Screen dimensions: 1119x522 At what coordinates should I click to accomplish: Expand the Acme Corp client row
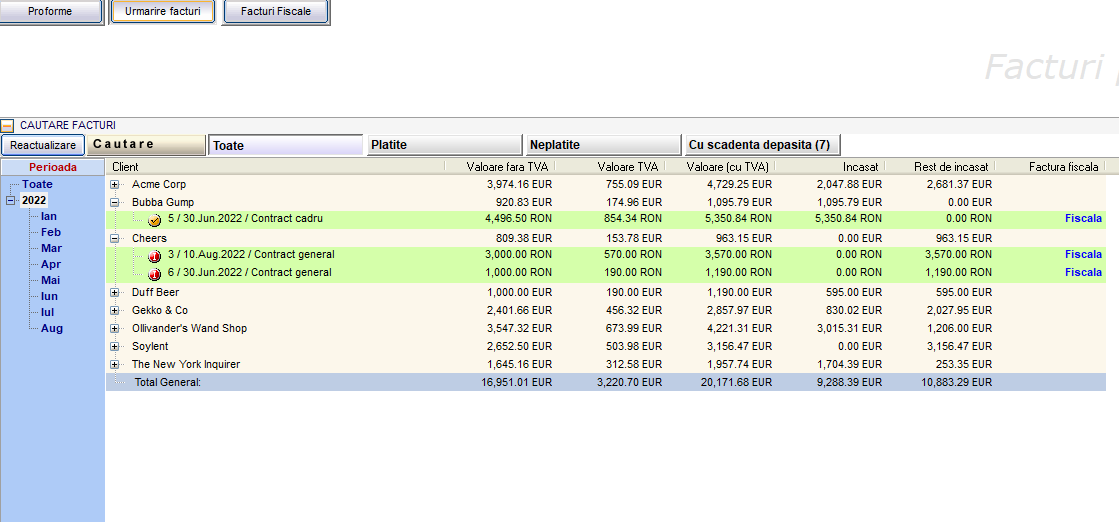[x=115, y=185]
